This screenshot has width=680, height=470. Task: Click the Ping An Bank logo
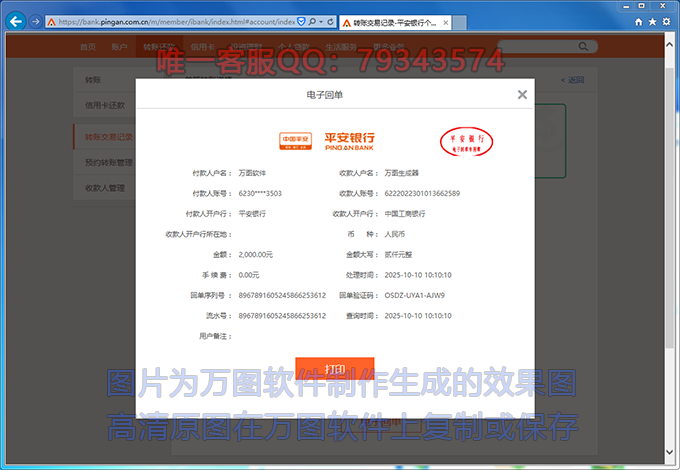(x=326, y=141)
